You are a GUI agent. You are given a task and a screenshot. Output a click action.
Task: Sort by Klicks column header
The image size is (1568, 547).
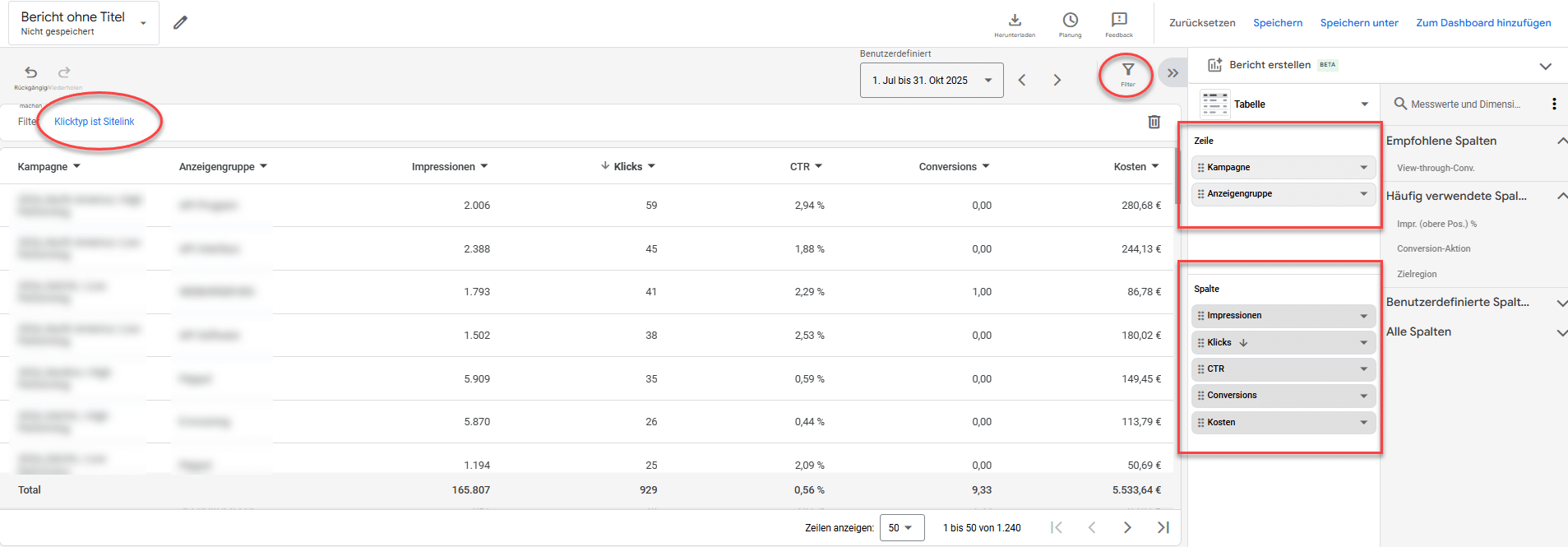pos(627,167)
